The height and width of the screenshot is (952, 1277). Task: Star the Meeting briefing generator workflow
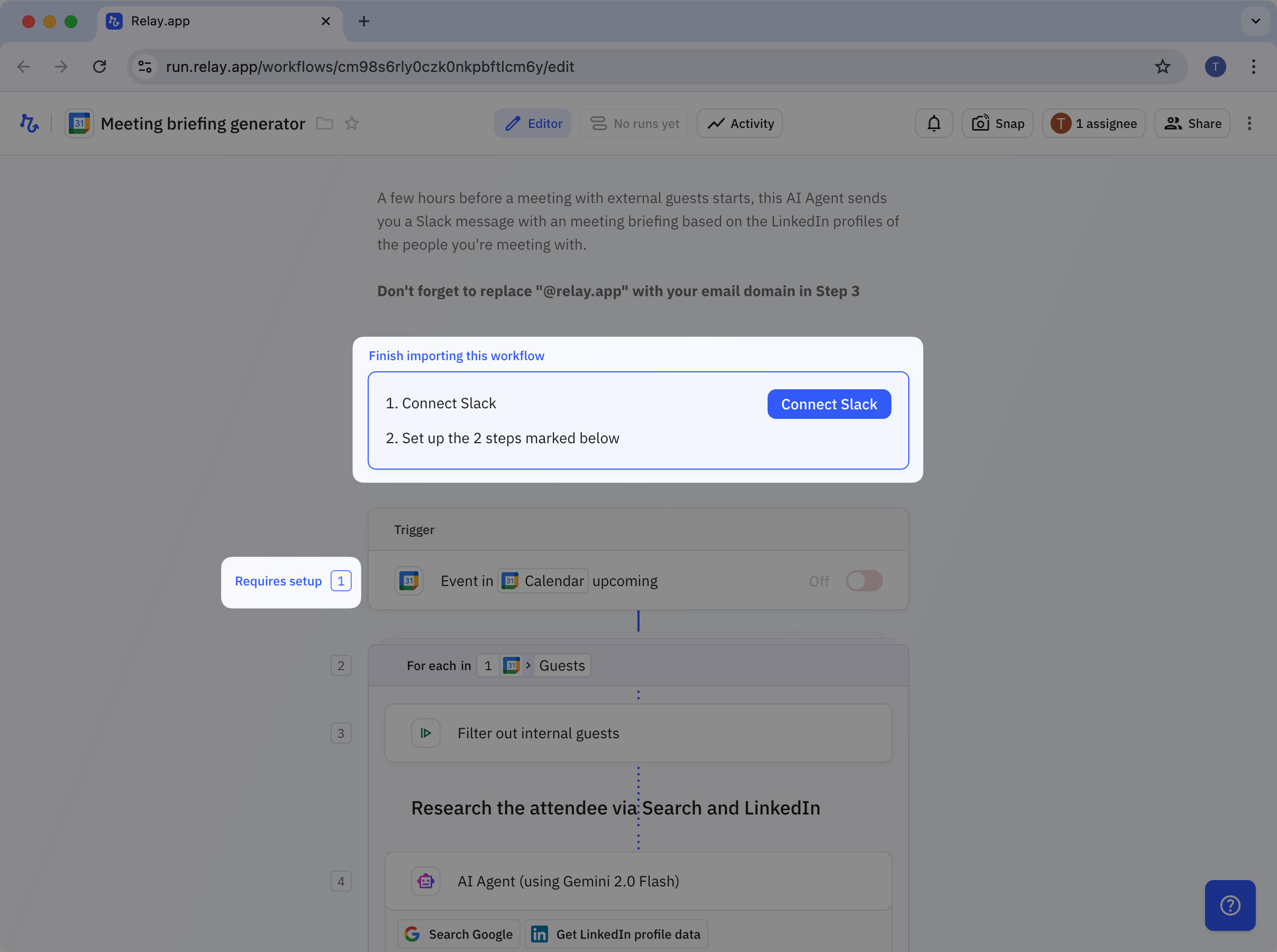point(352,123)
